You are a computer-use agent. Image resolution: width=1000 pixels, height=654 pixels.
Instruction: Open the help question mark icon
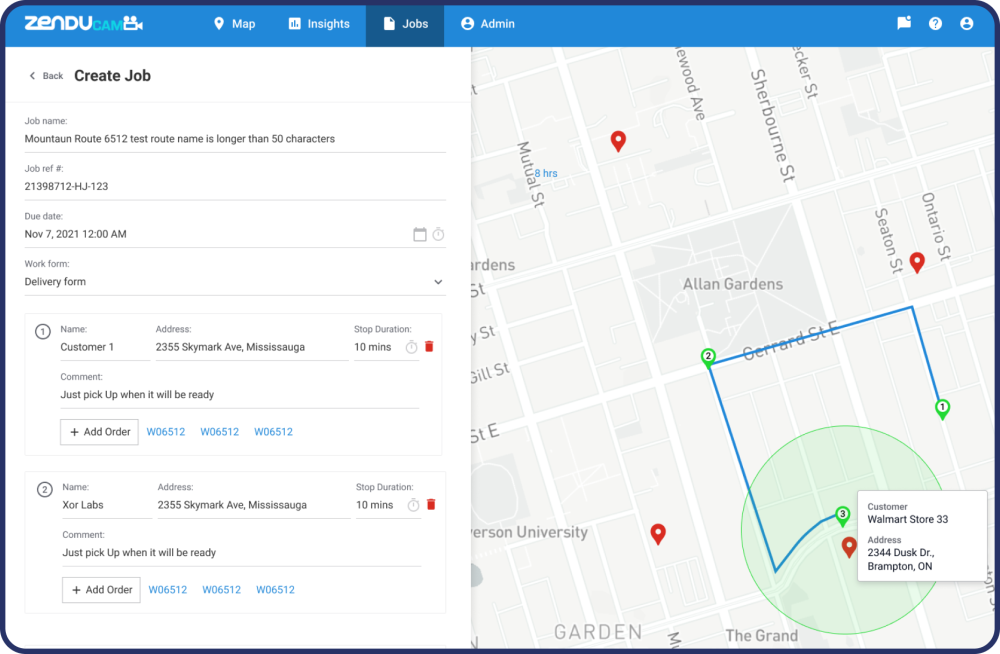tap(935, 24)
